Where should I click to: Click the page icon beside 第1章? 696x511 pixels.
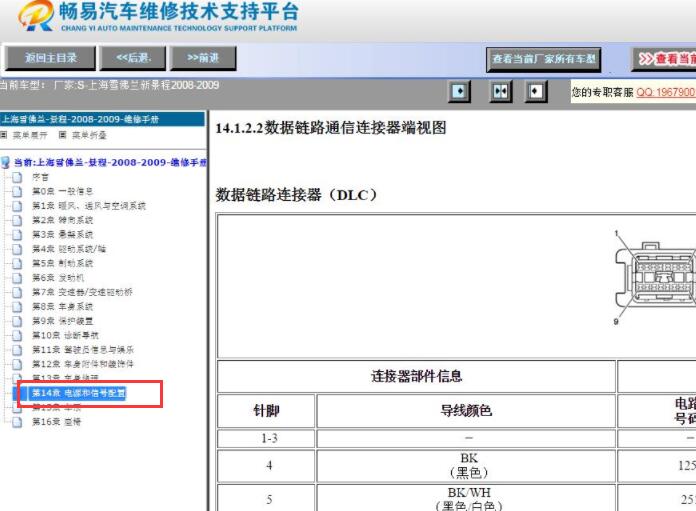pos(17,206)
